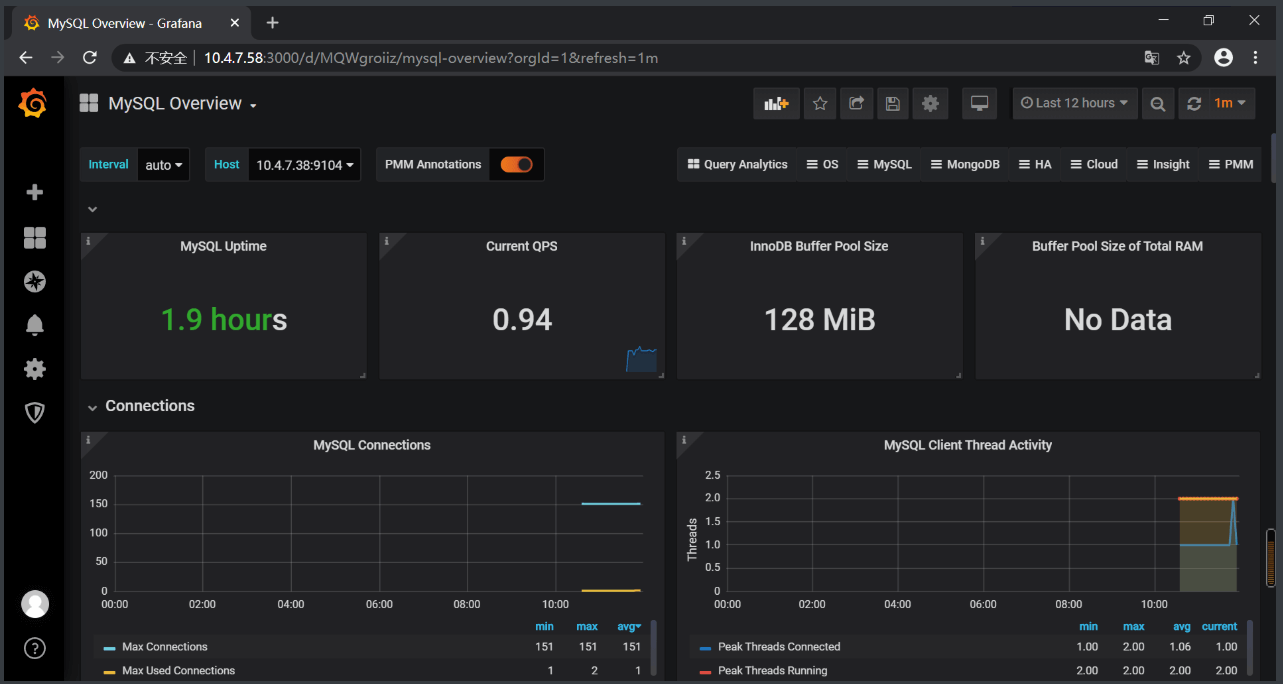This screenshot has height=684, width=1283.
Task: Click the browser translate page icon
Action: coord(1152,58)
